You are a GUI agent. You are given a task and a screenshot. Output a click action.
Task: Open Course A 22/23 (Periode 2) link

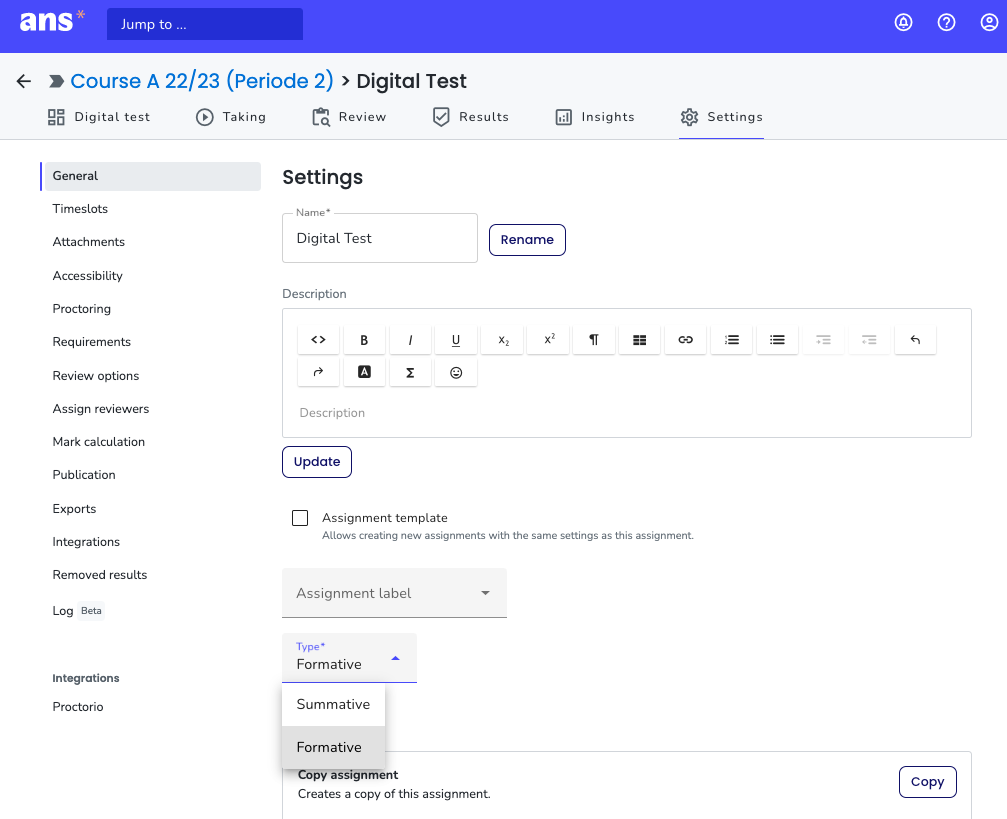pyautogui.click(x=202, y=81)
